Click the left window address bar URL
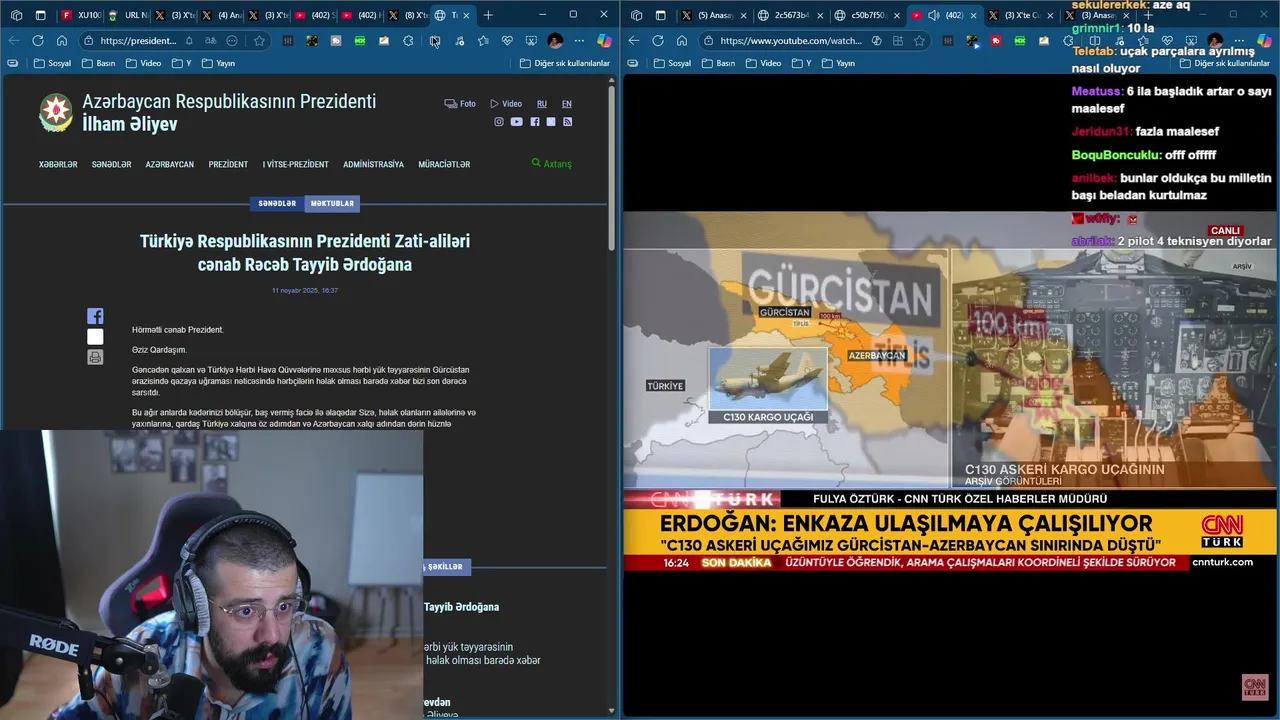The height and width of the screenshot is (720, 1280). coord(138,40)
